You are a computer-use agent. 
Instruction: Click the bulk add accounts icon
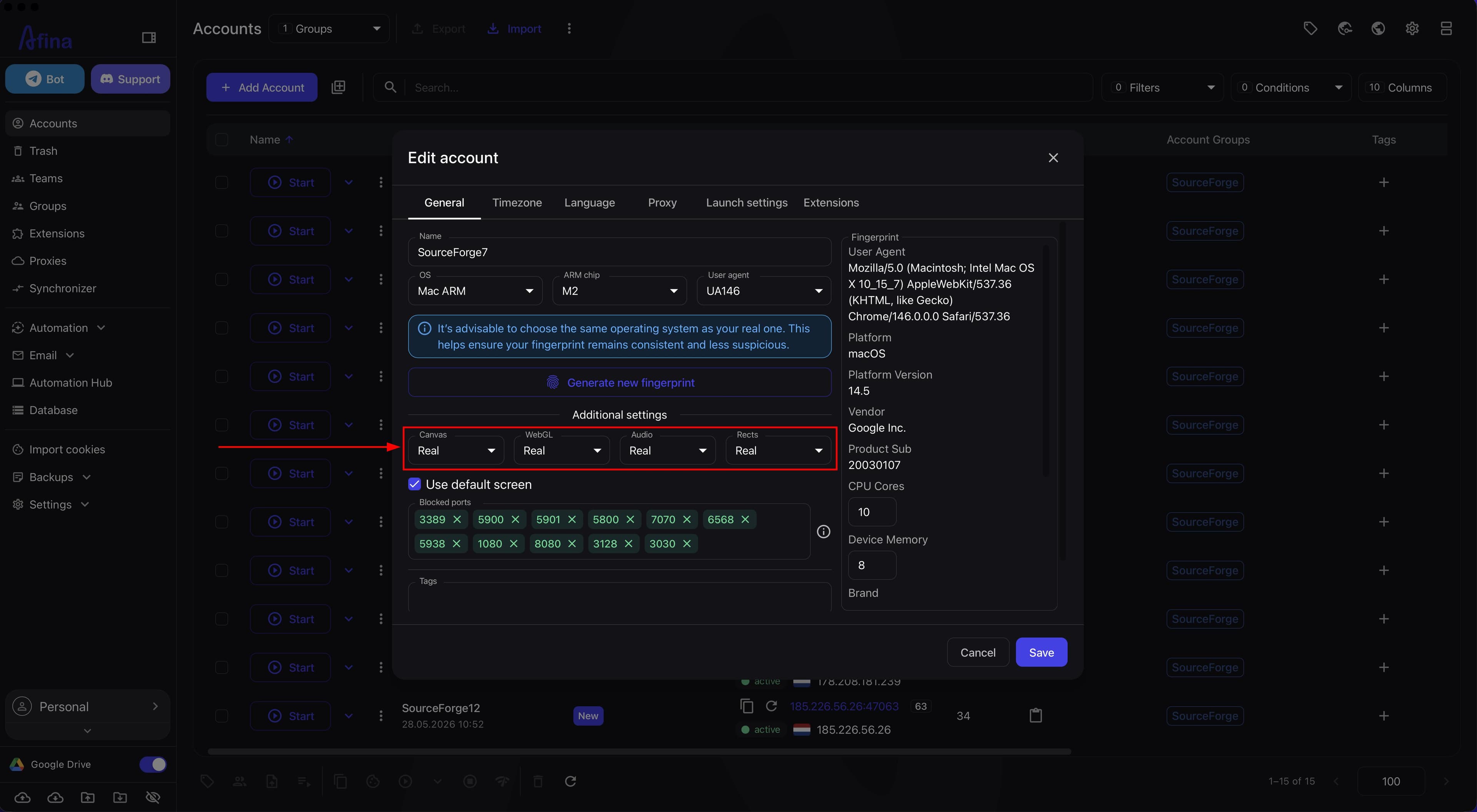tap(338, 87)
